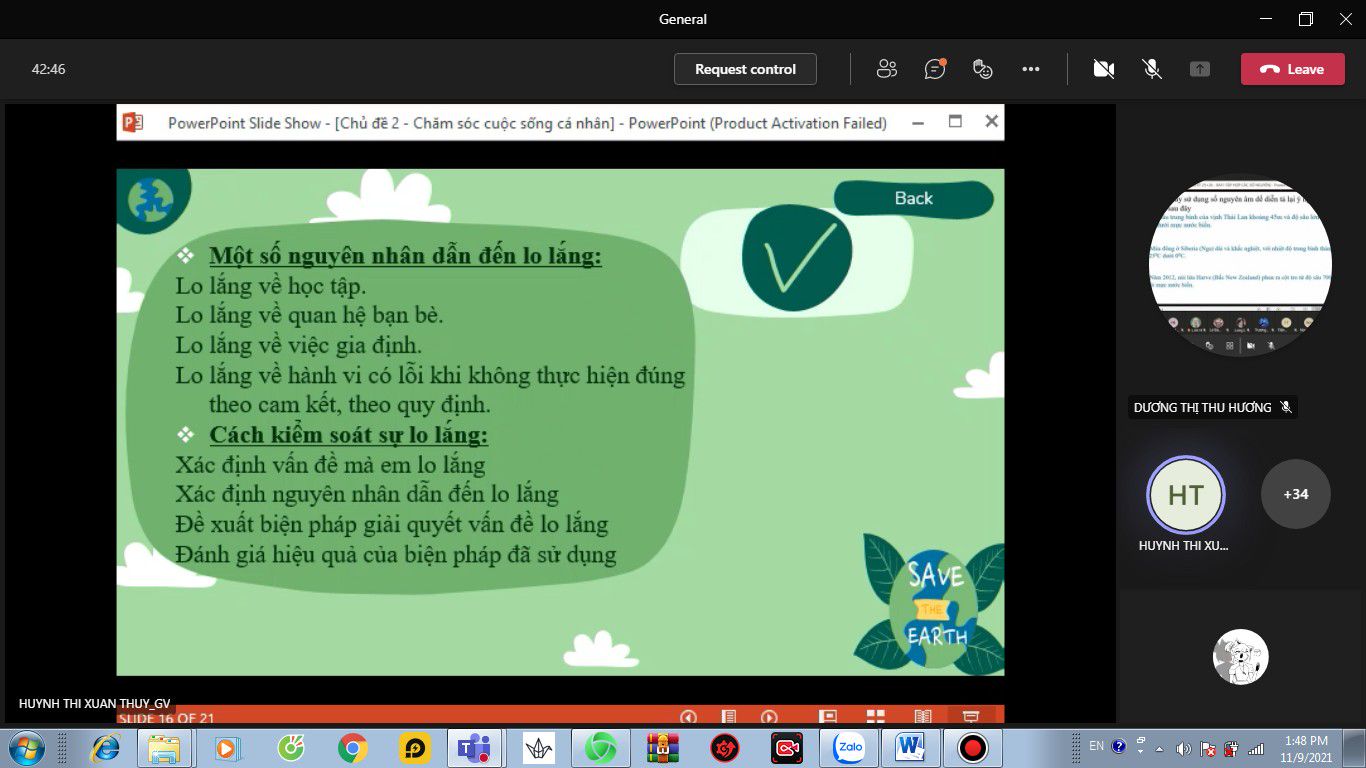Open the meeting chat icon
The width and height of the screenshot is (1366, 768).
tap(935, 69)
